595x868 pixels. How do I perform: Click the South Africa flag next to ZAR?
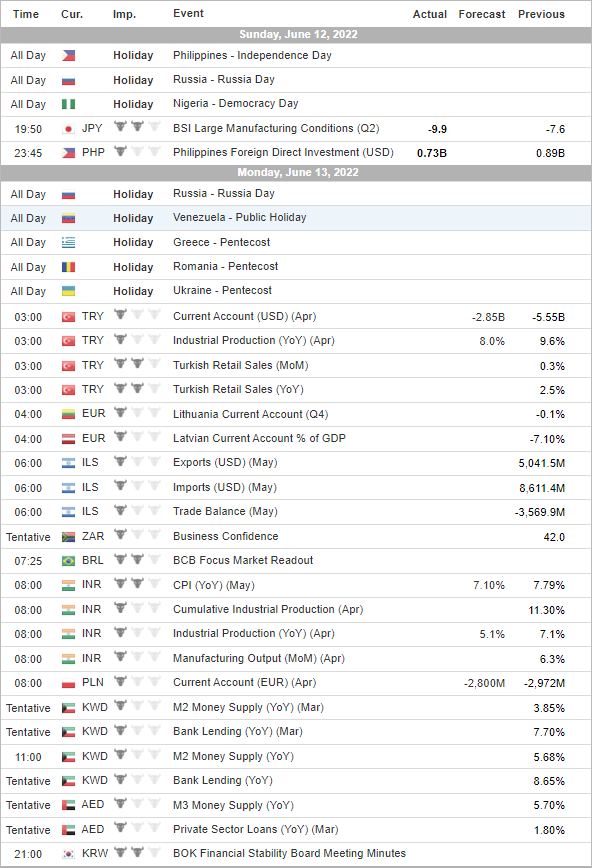click(69, 537)
